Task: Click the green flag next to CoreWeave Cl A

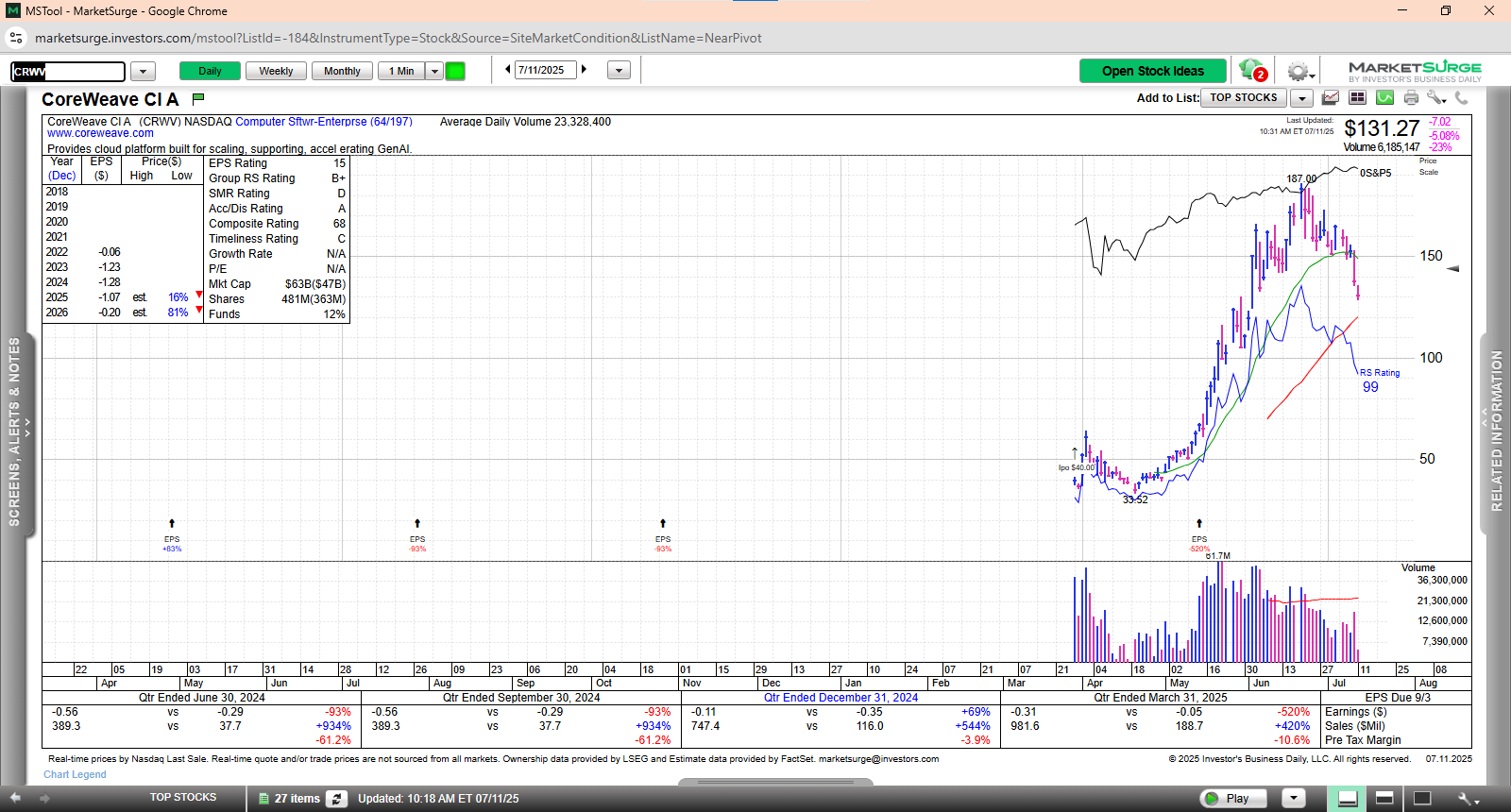Action: click(198, 98)
